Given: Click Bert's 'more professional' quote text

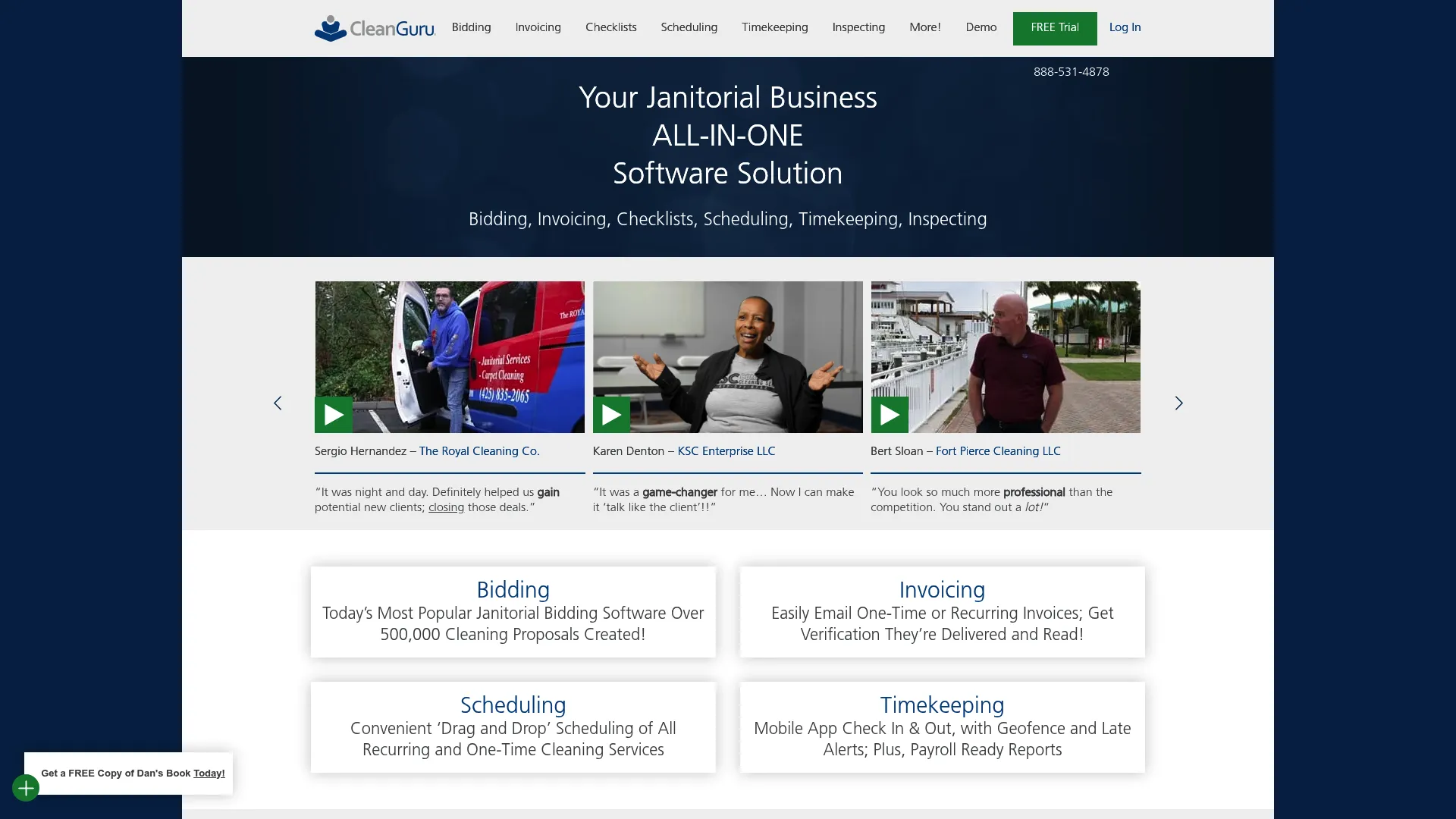Looking at the screenshot, I should [991, 500].
